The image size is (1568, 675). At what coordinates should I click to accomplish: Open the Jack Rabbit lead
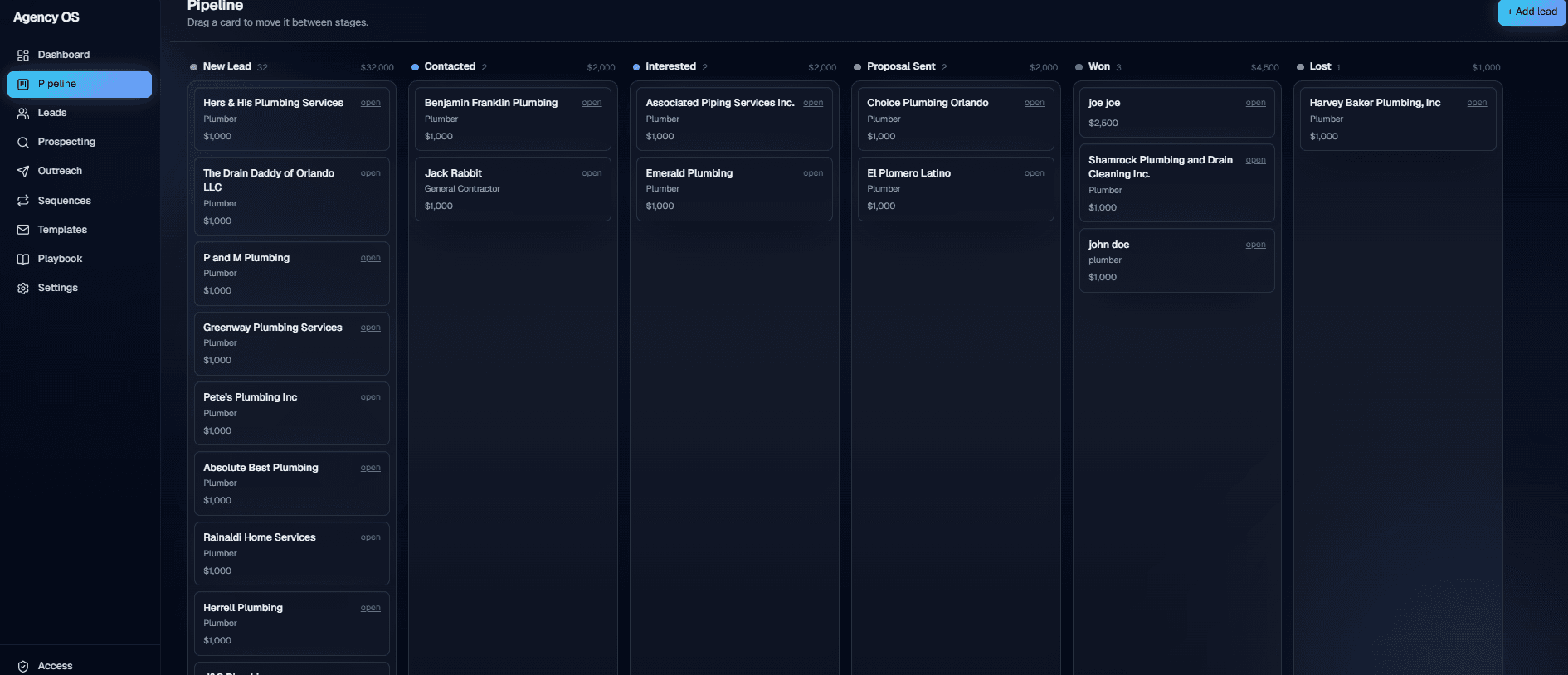[592, 173]
